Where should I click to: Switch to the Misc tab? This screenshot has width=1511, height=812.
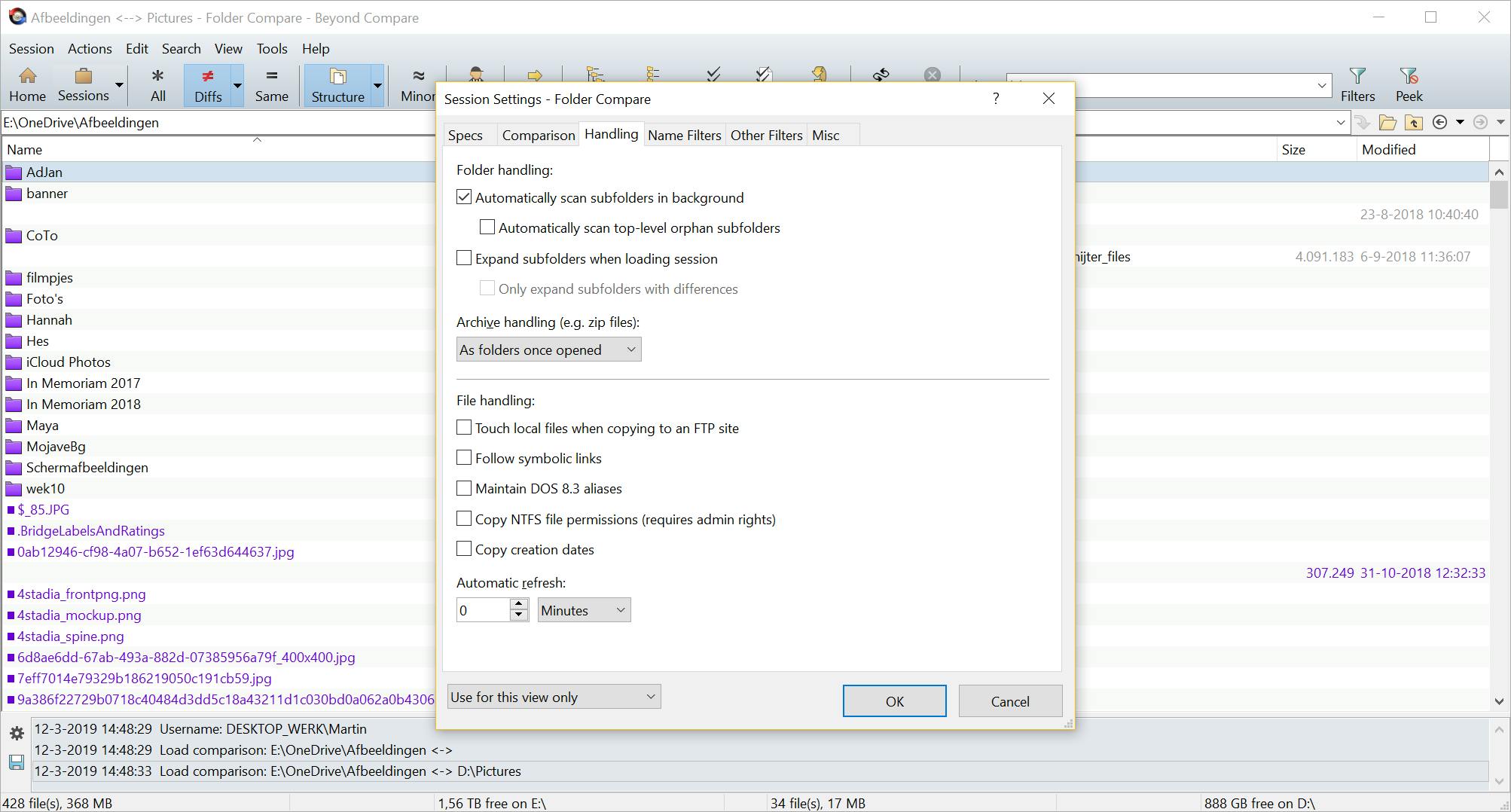[826, 136]
